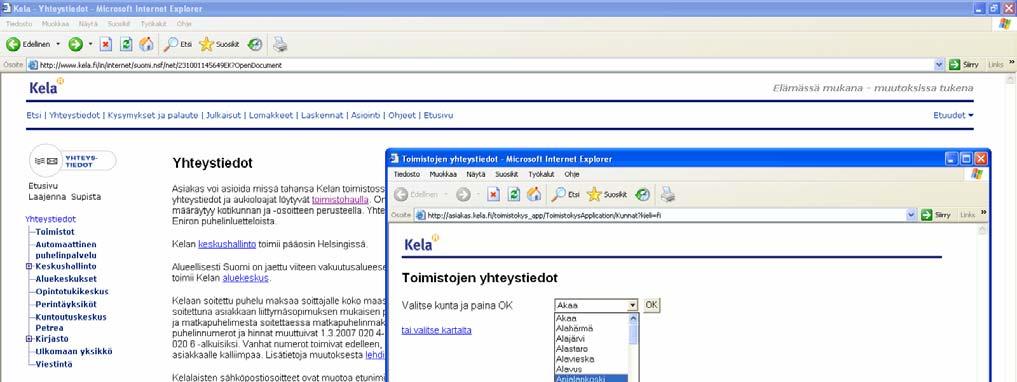
Task: Open Etsi search in main window toolbar
Action: click(178, 44)
